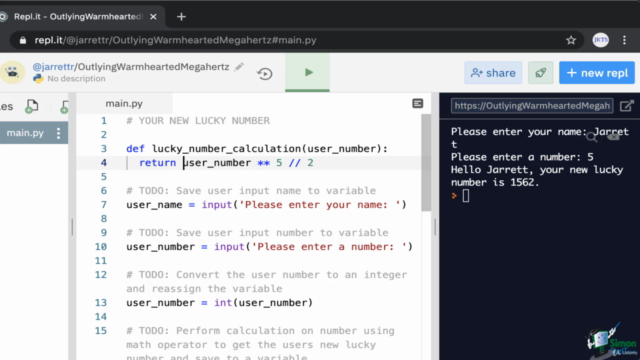Click console text 'number is 1562.'
Image resolution: width=640 pixels, height=360 pixels.
tap(495, 182)
